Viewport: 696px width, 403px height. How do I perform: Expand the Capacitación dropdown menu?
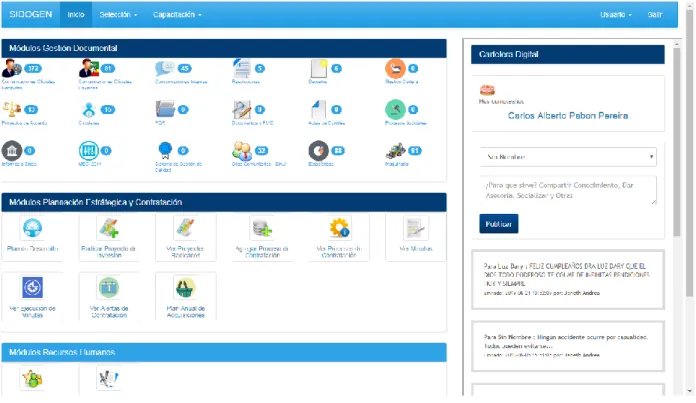tap(177, 15)
